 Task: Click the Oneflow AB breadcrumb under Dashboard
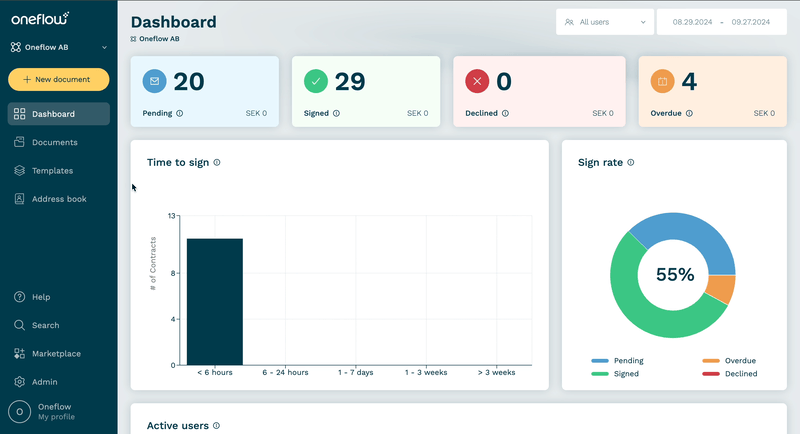pos(155,39)
